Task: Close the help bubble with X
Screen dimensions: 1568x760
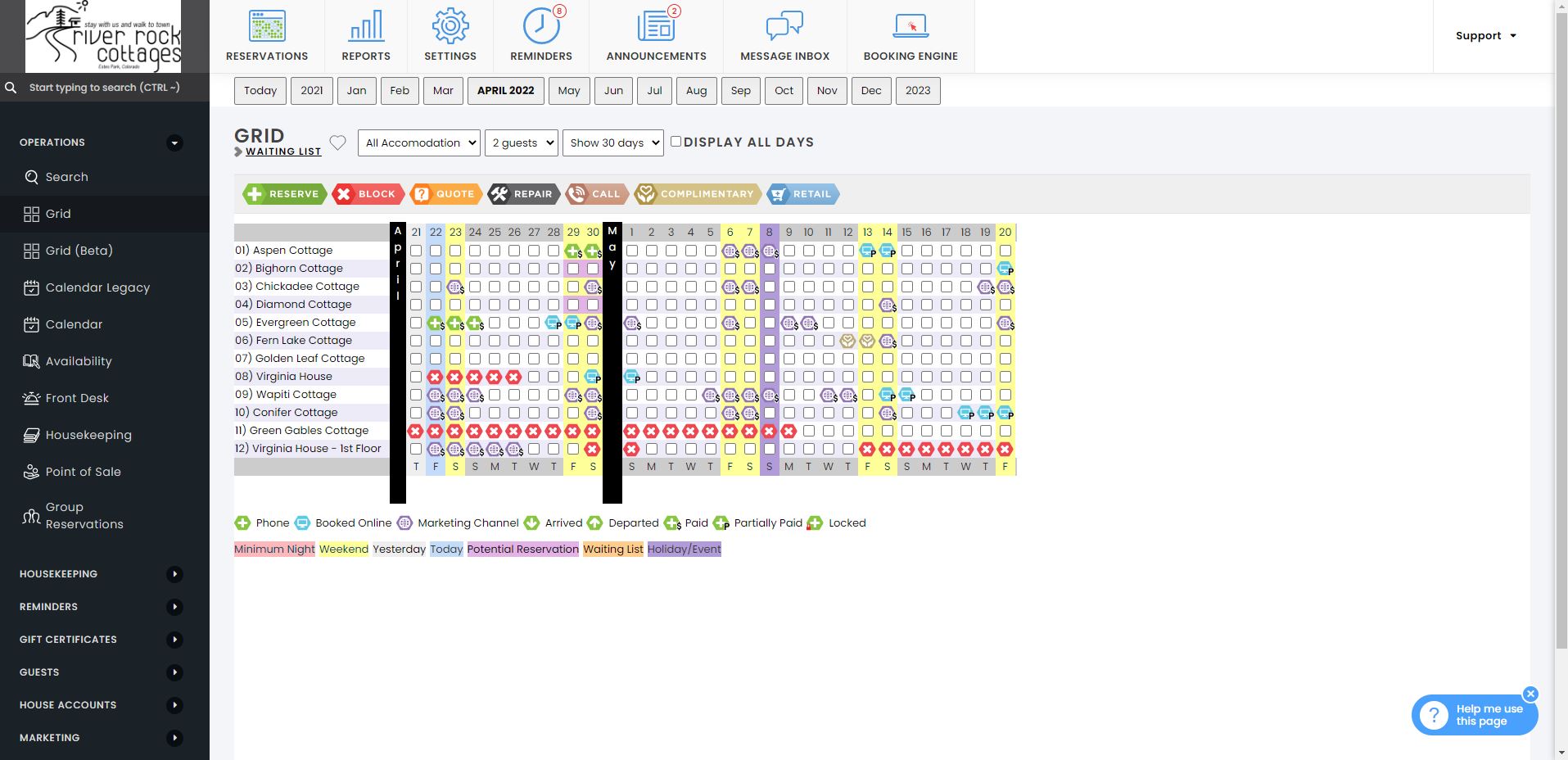Action: pos(1530,694)
